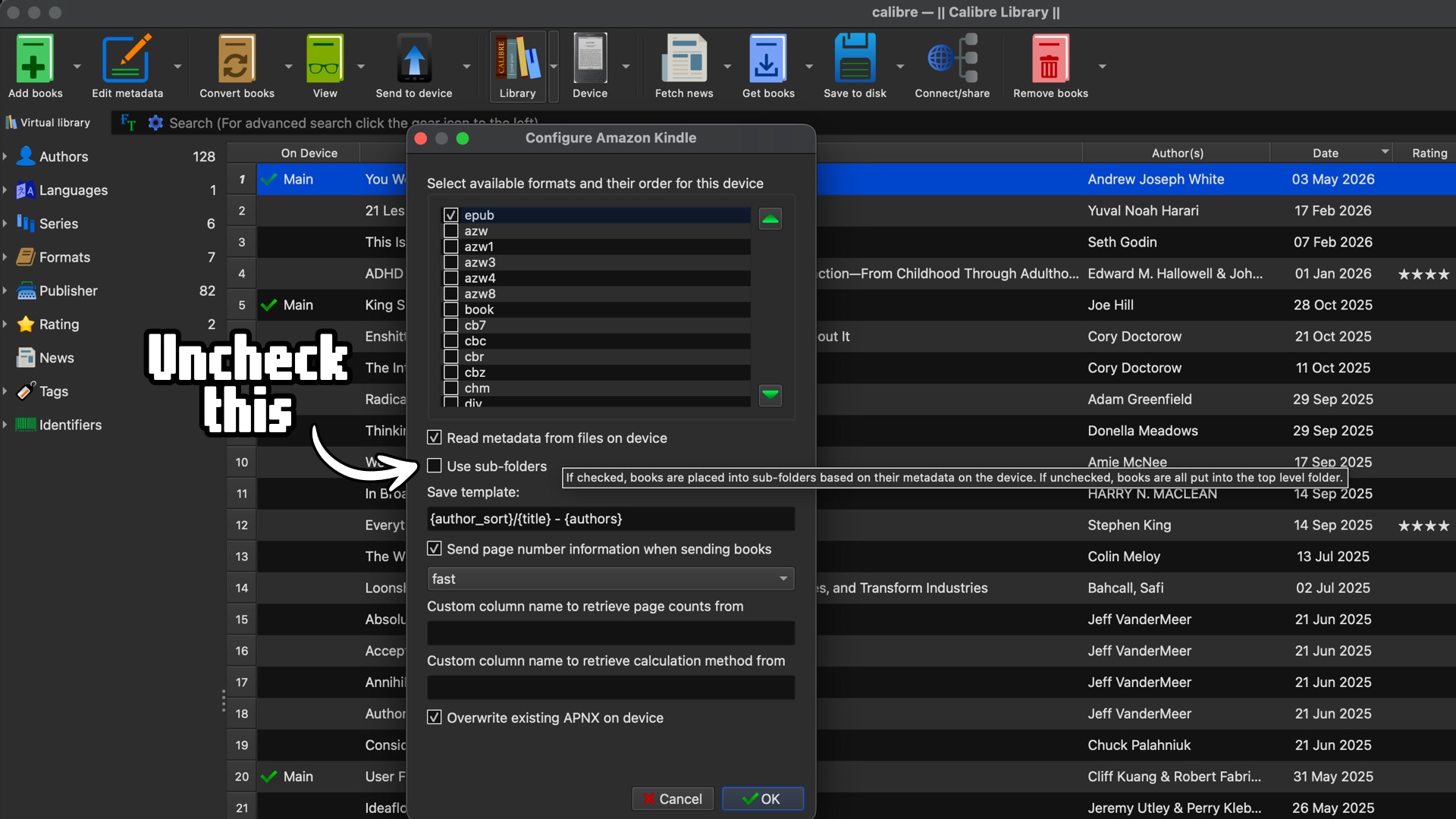Open Connect/share icon
Viewport: 1456px width, 819px height.
click(952, 58)
